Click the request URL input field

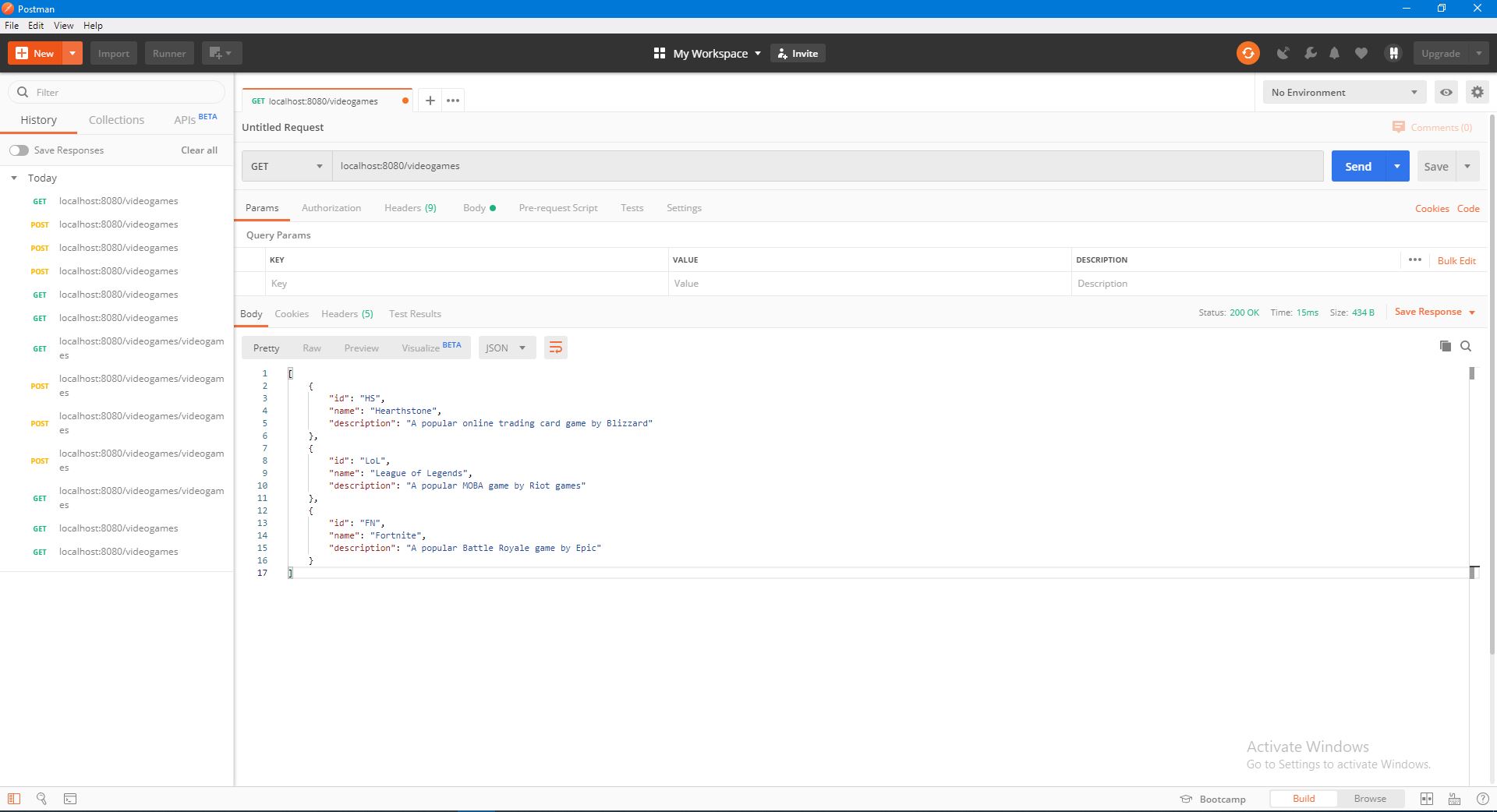tap(827, 166)
